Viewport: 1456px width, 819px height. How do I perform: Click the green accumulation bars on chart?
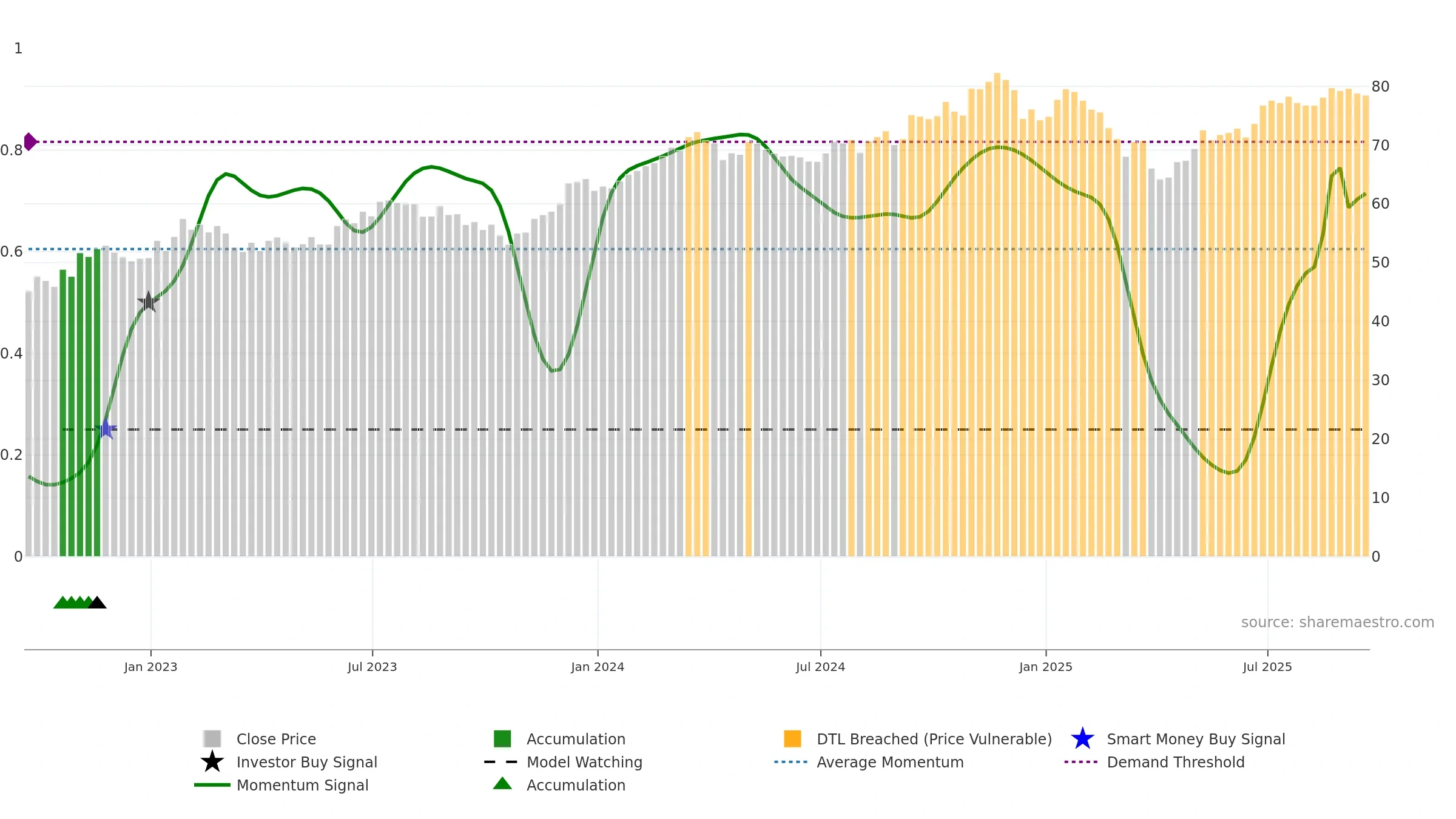[80, 404]
